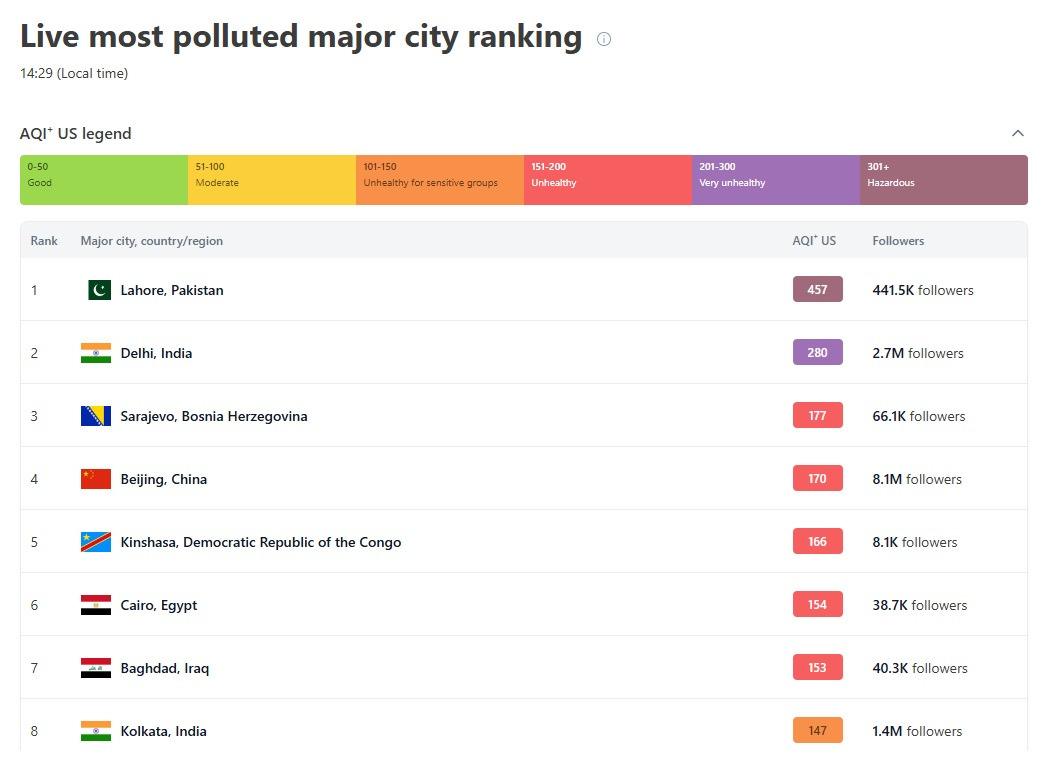Click the Bosnia Herzegovina flag icon
The width and height of the screenshot is (1044, 767).
96,416
